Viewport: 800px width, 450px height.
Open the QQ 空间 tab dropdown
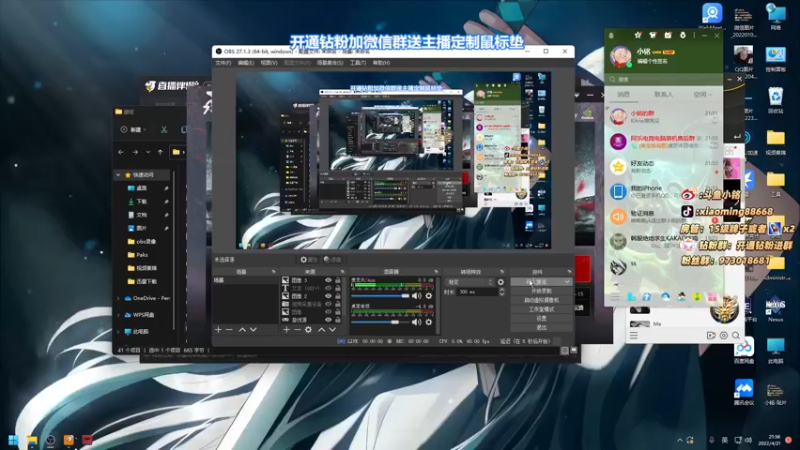[703, 94]
